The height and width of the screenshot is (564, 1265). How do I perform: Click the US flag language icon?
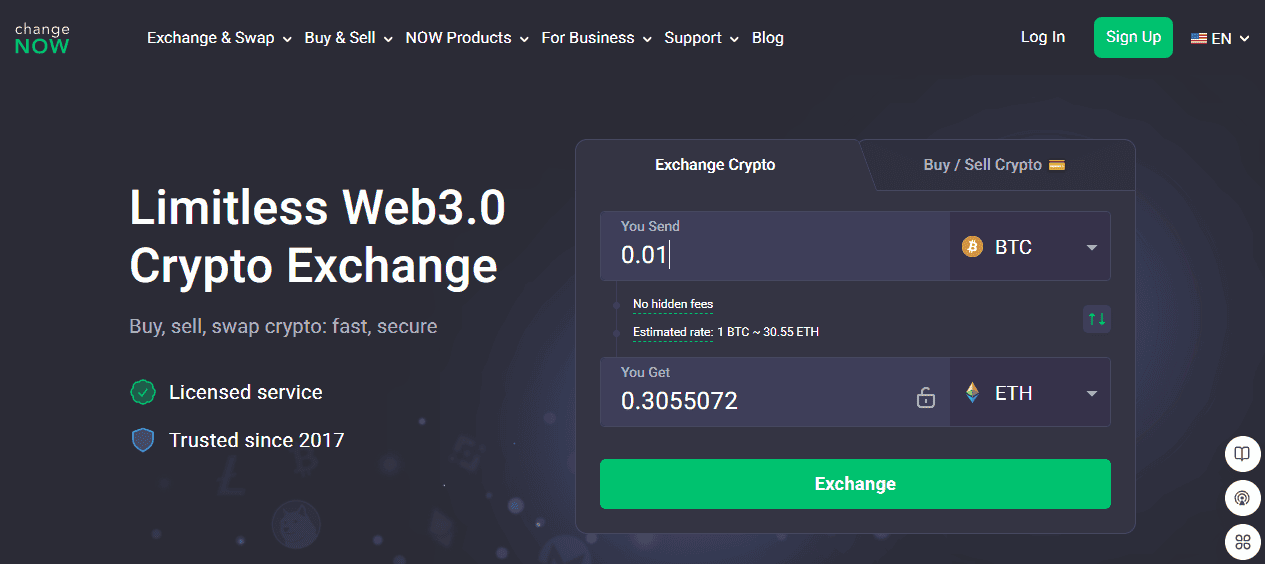1198,39
